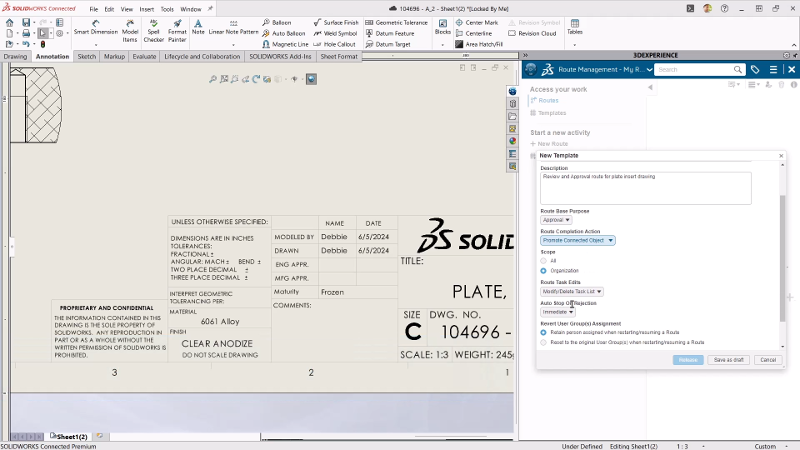Viewport: 800px width, 450px height.
Task: Choose the Organization scope option
Action: pos(543,270)
